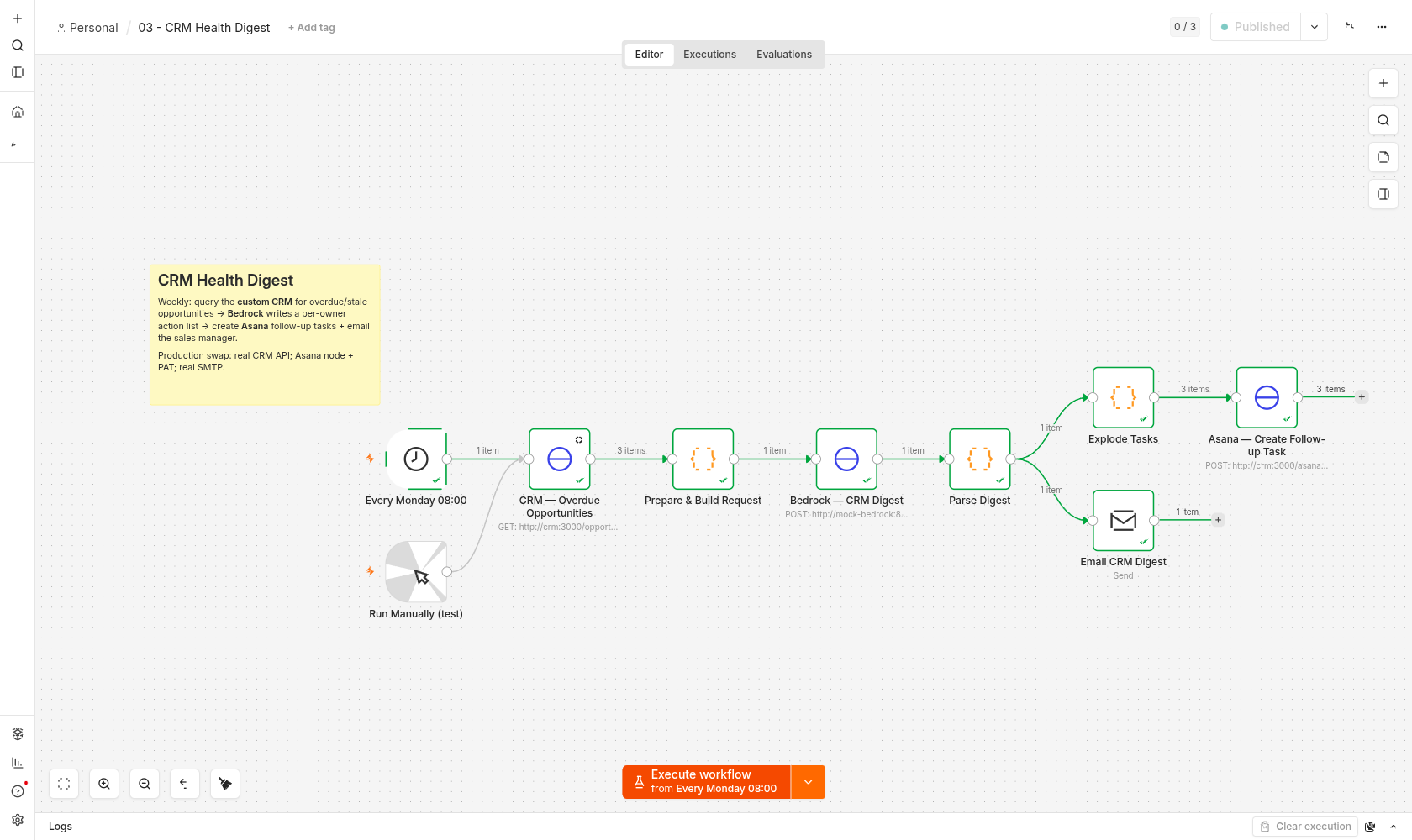Open the canvas node search button
The width and height of the screenshot is (1412, 840).
click(1383, 120)
